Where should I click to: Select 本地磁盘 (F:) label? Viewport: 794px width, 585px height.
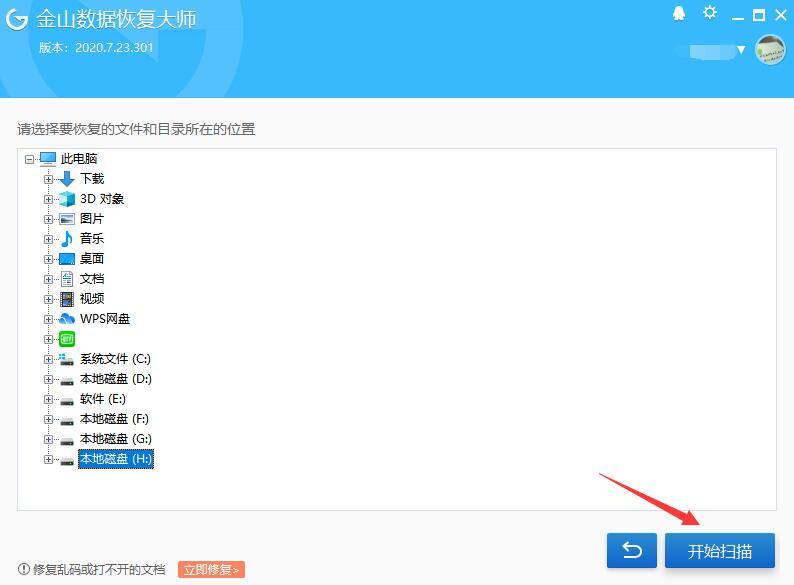pos(114,419)
